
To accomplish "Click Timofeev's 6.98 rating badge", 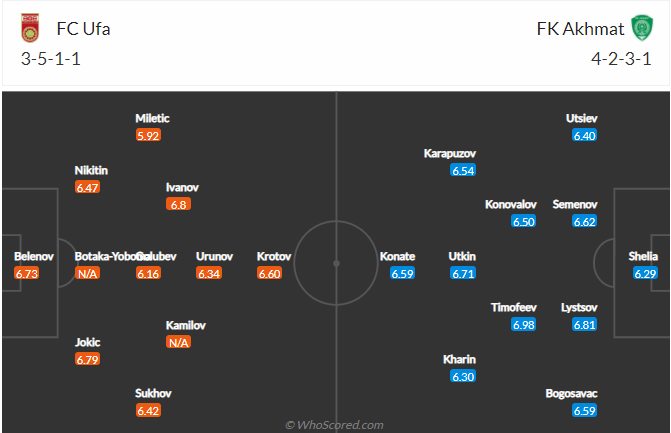I will click(x=524, y=325).
